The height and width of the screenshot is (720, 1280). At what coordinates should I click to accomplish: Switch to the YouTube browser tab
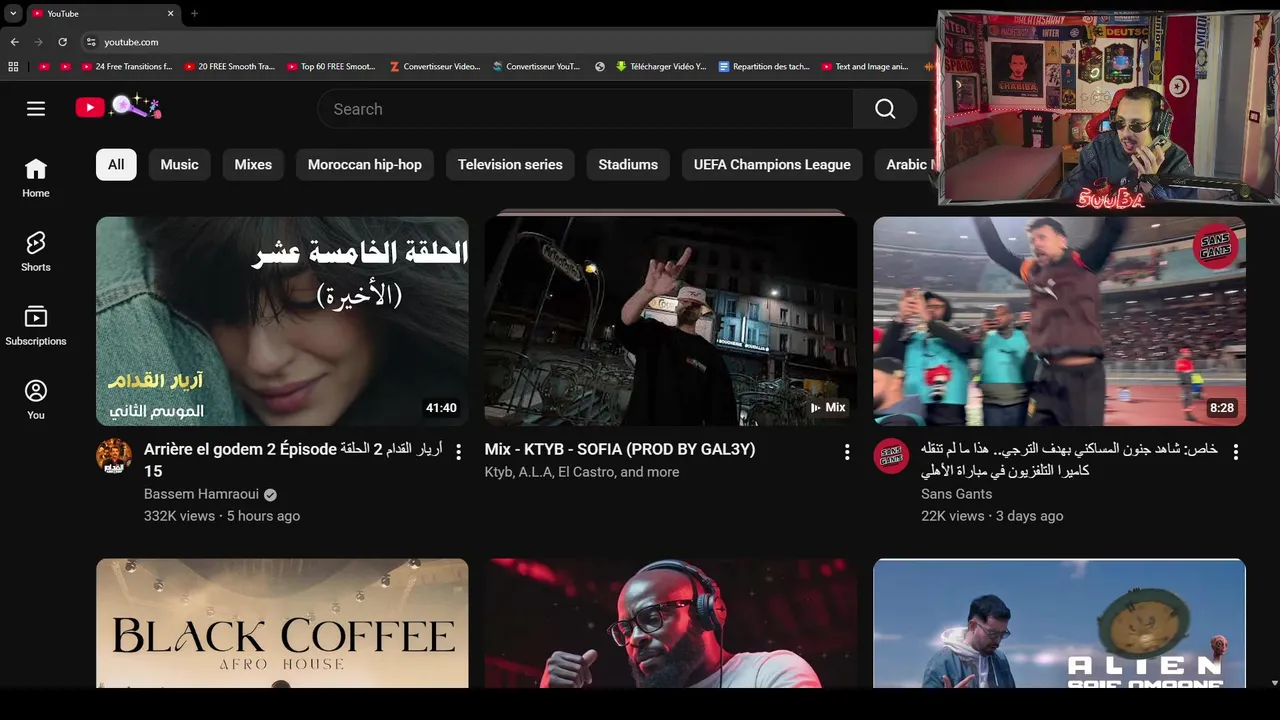tap(102, 14)
